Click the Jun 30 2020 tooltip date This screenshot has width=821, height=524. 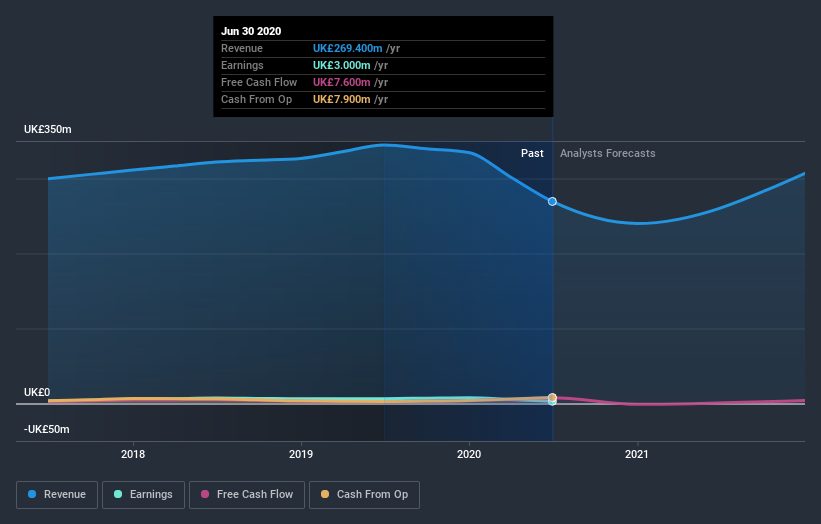(251, 31)
